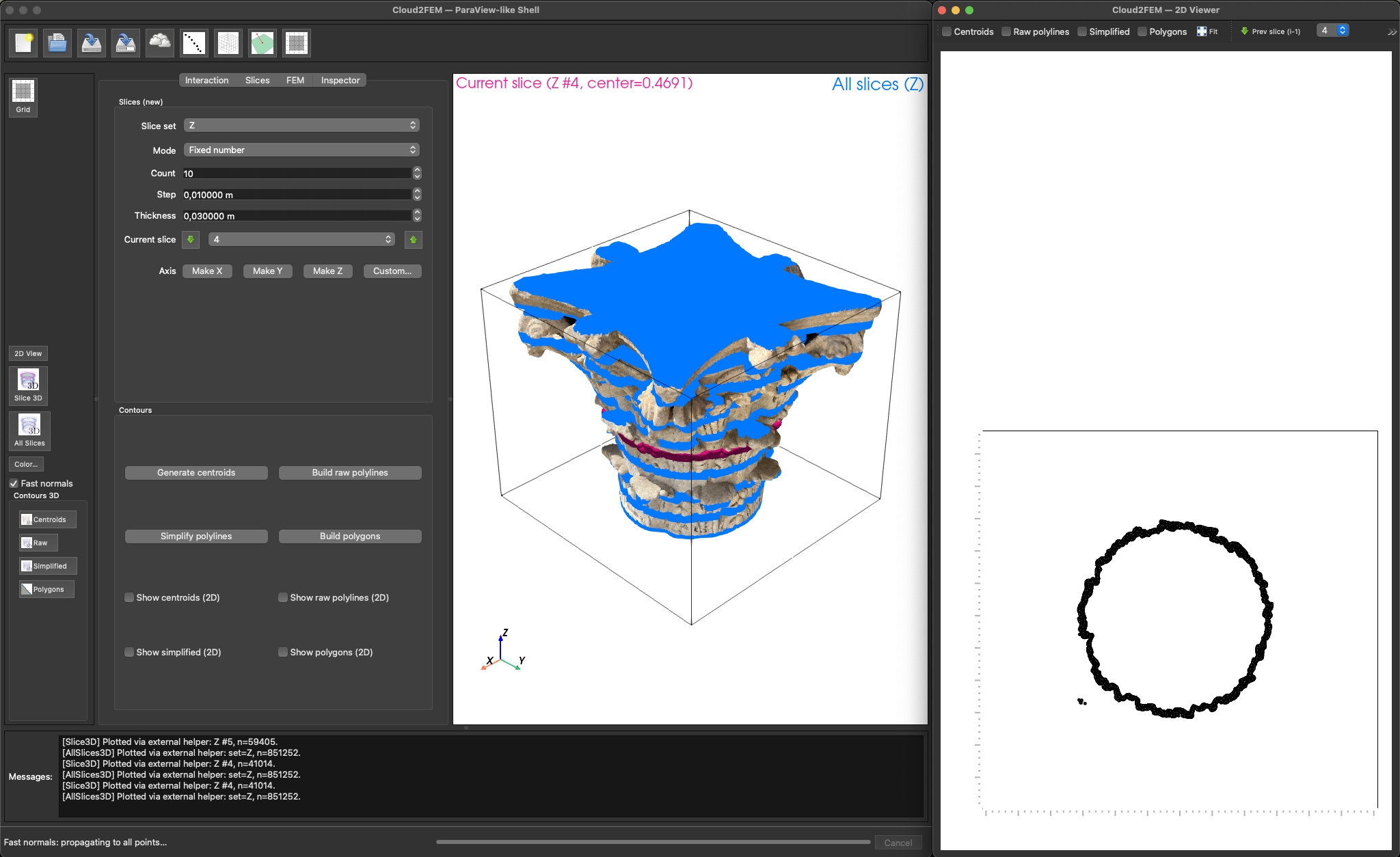Click the point cloud clouds icon
The height and width of the screenshot is (857, 1400).
[x=160, y=43]
